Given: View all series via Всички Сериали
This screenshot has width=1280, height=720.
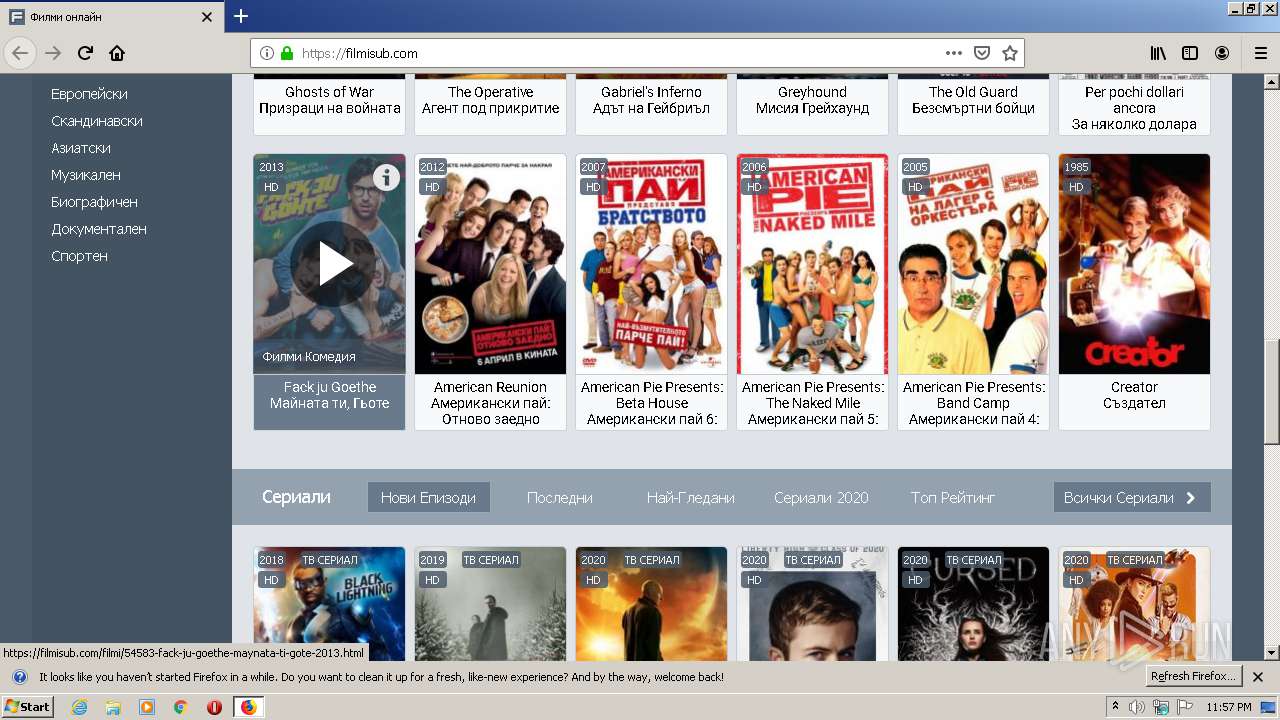Looking at the screenshot, I should point(1132,498).
